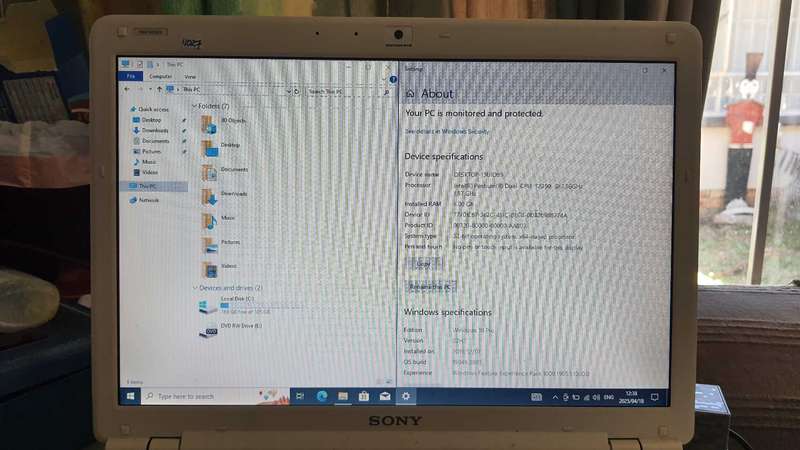Click the This PC address bar path
The image size is (800, 450).
pyautogui.click(x=192, y=89)
